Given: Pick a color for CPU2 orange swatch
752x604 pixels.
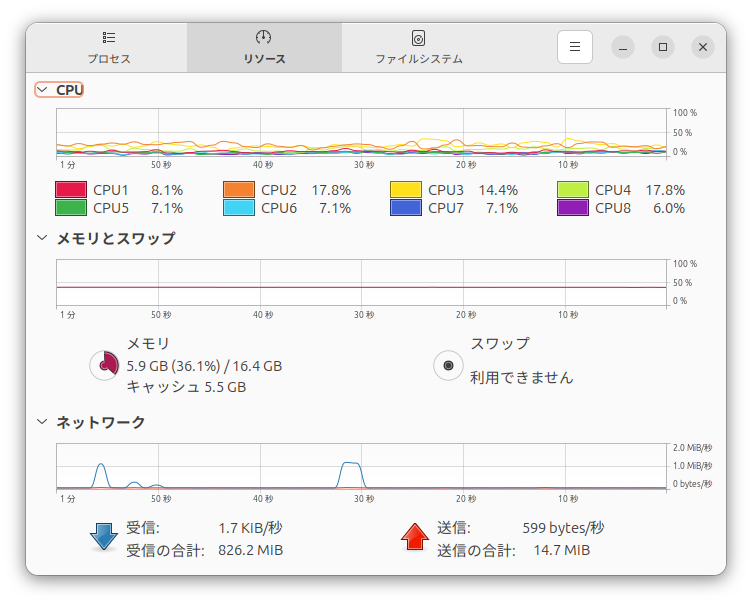Looking at the screenshot, I should tap(239, 190).
